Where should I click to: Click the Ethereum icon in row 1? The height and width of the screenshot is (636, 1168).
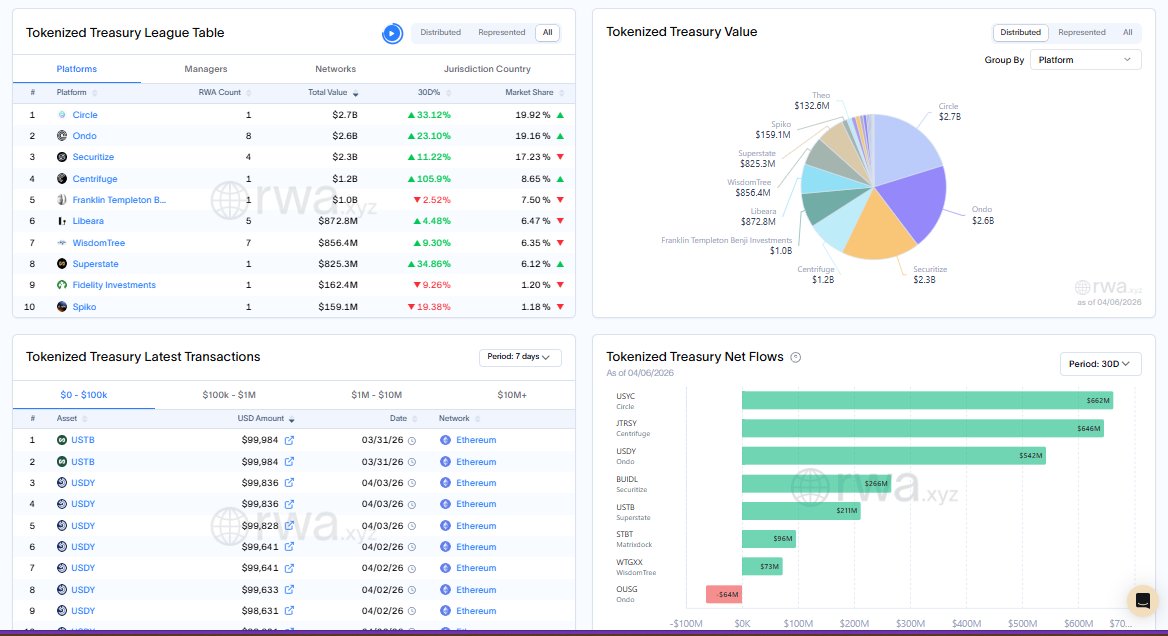(x=445, y=440)
